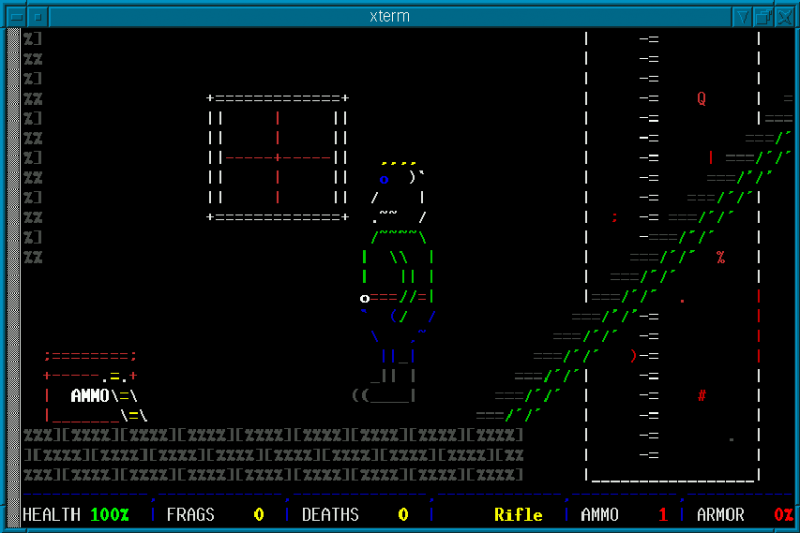Click the red % item in the shaft
Viewport: 800px width, 533px height.
(720, 257)
